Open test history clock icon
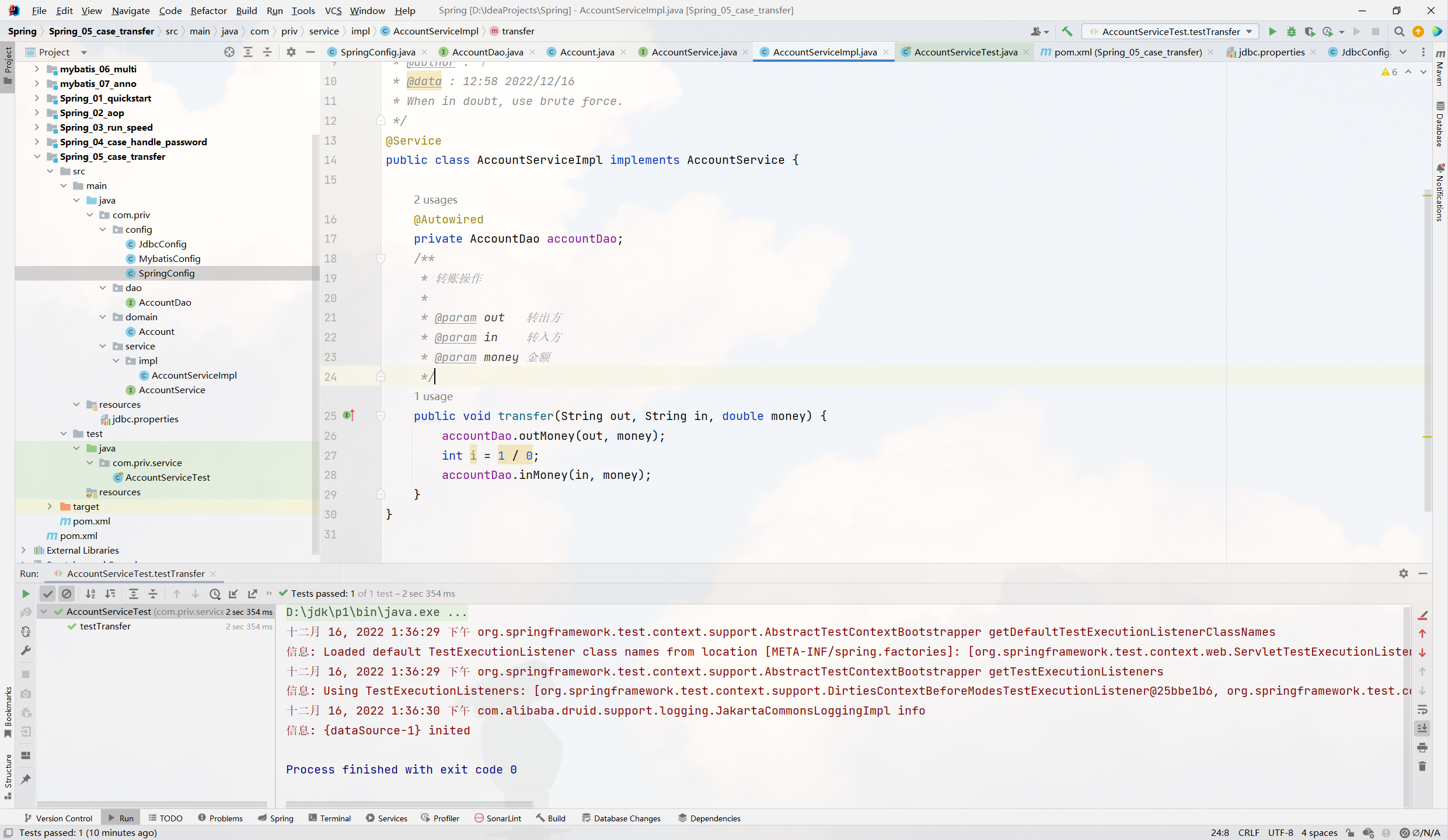This screenshot has width=1448, height=840. pyautogui.click(x=215, y=593)
